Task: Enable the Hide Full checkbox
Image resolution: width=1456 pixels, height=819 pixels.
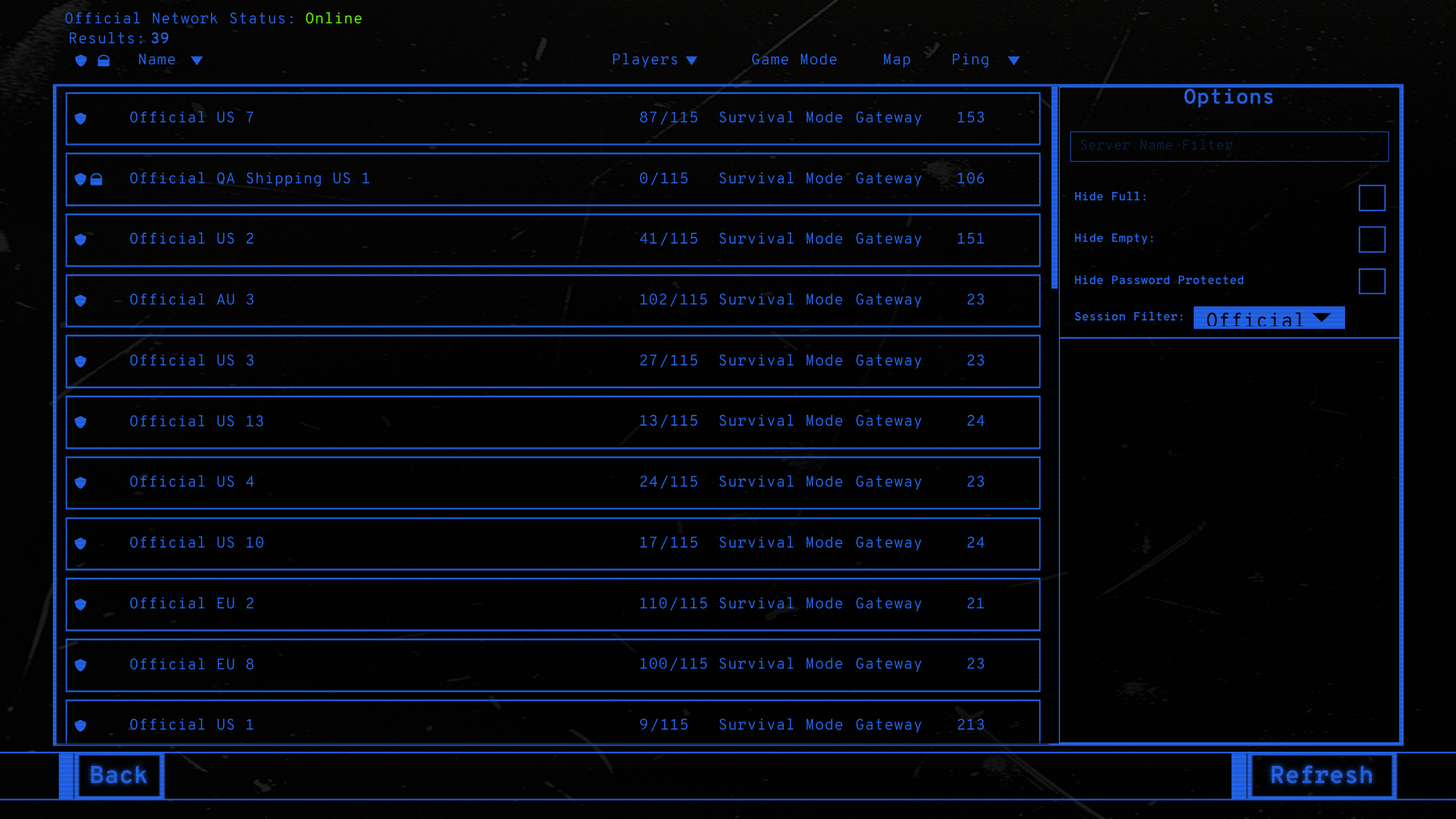Action: (1372, 197)
